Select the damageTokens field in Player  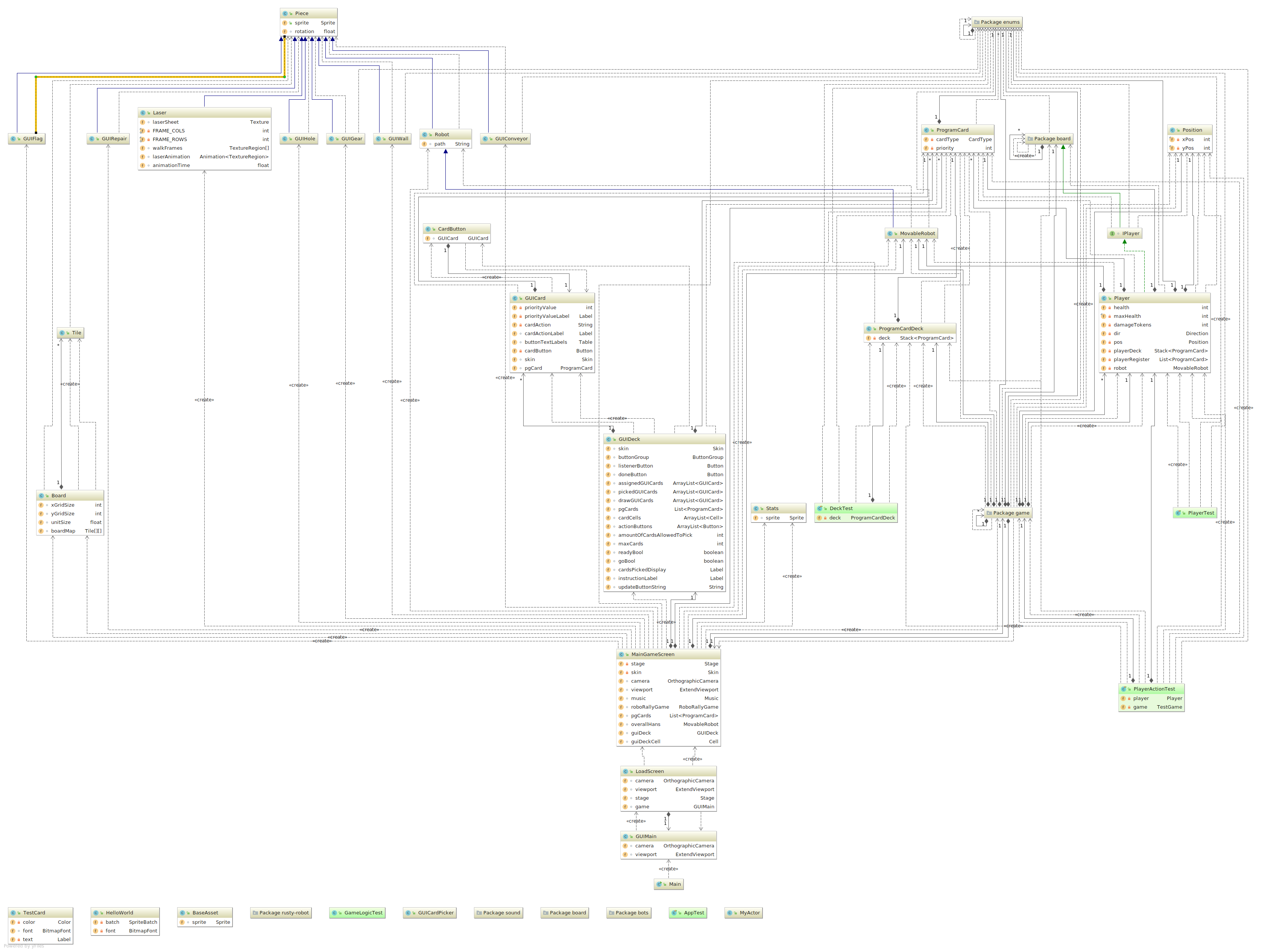point(1155,325)
